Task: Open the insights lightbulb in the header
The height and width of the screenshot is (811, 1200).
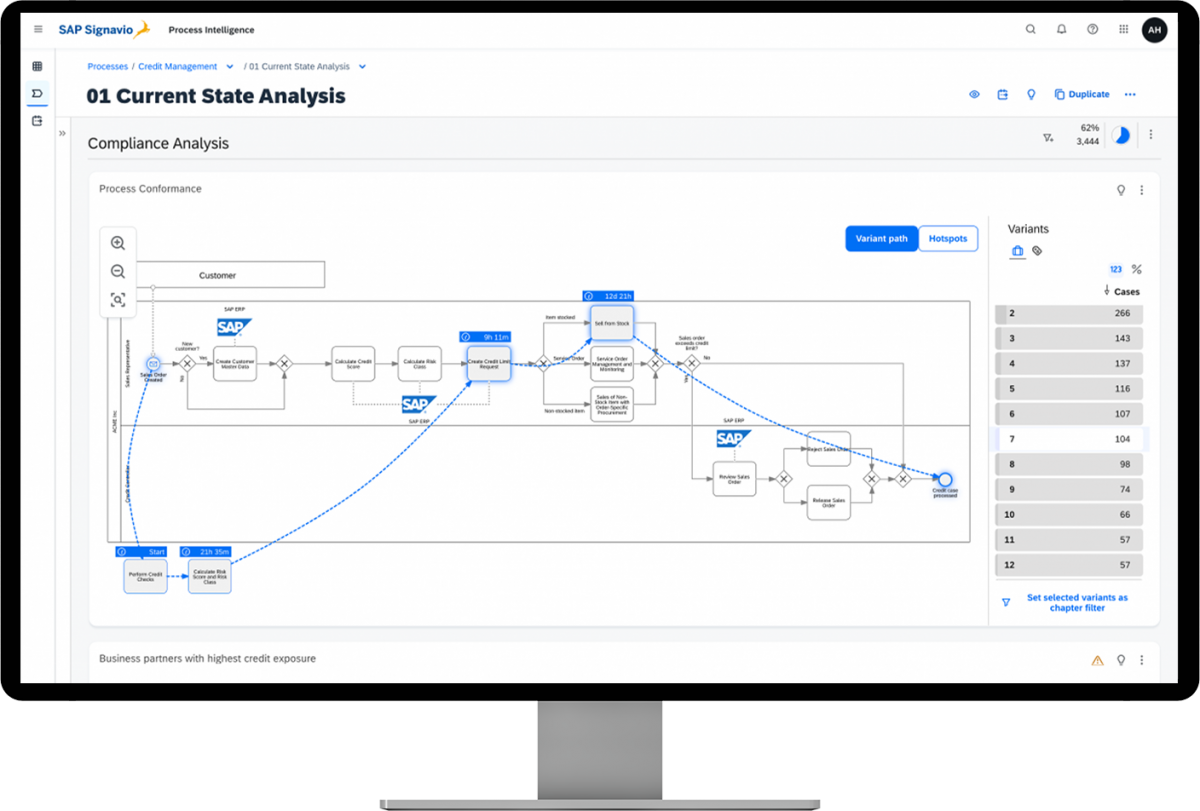Action: (x=1031, y=93)
